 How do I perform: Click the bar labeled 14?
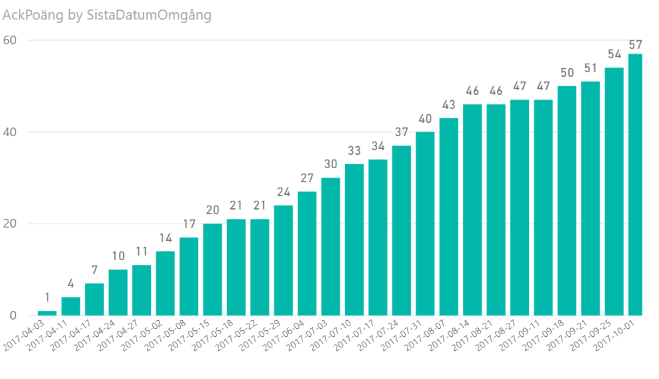tap(165, 283)
